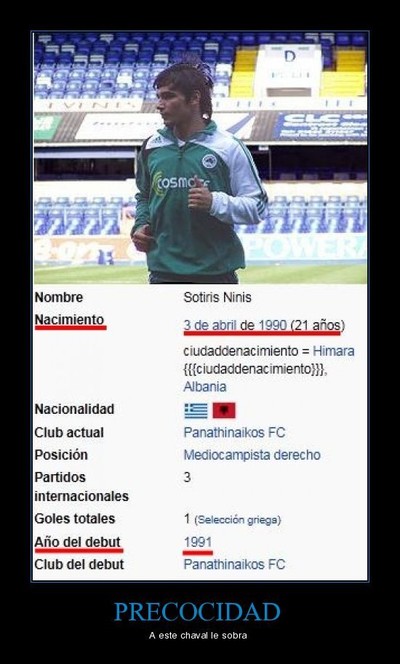Click the 'Goles totales' label
This screenshot has height=664, width=400.
coord(74,518)
